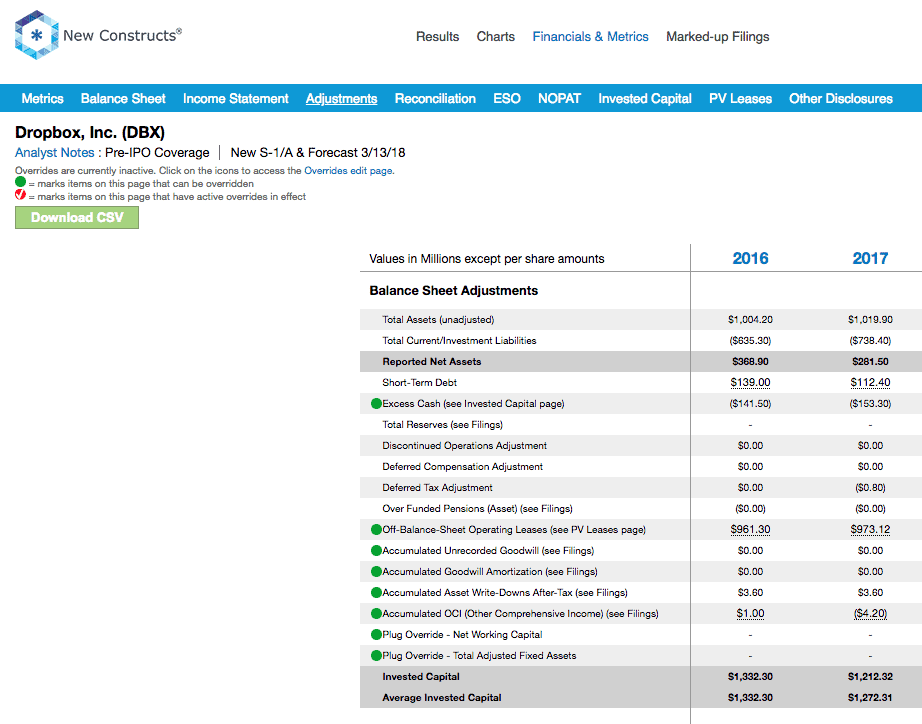This screenshot has height=724, width=922.
Task: Click Total Current/Investment Liabilities row label
Action: 459,341
